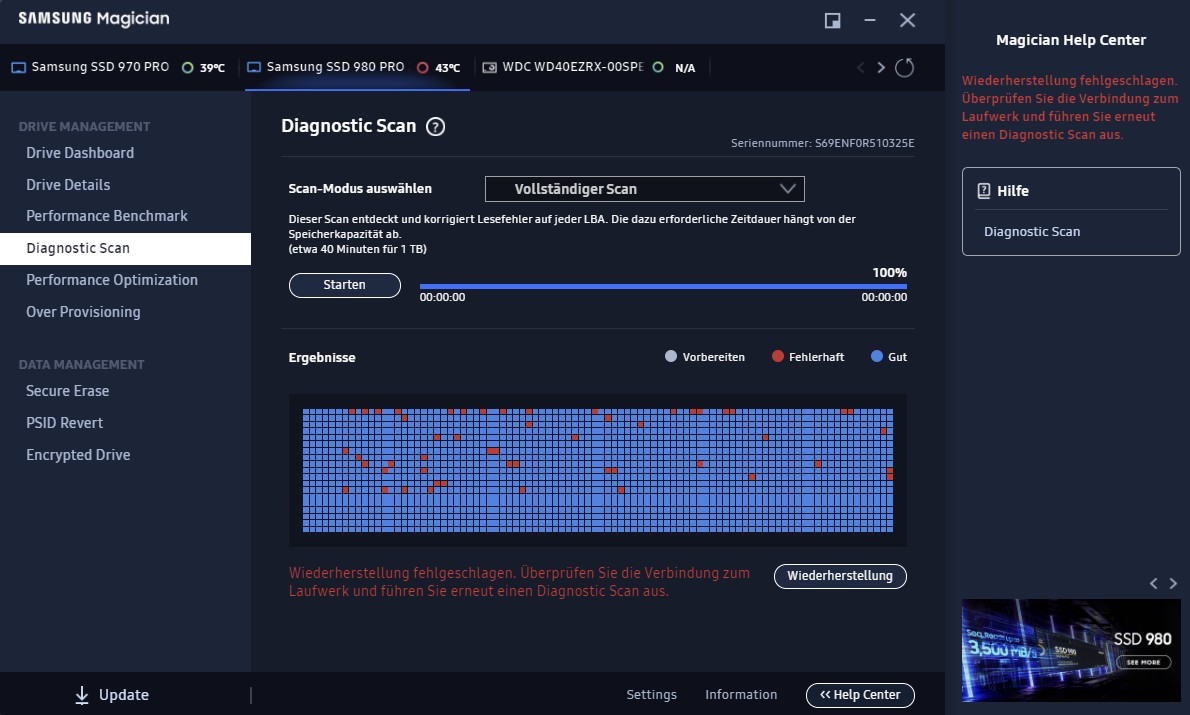Click the Diagnostic Scan help question mark icon

coord(435,127)
